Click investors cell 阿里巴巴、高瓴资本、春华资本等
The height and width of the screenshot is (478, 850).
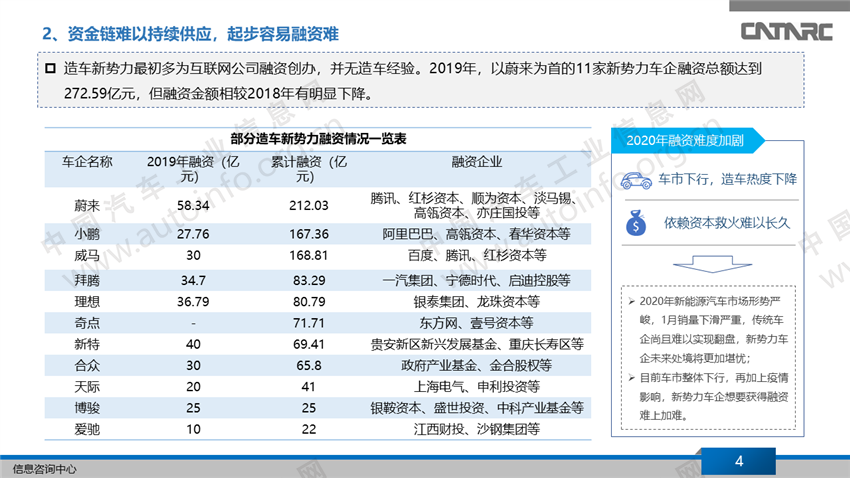pyautogui.click(x=476, y=234)
